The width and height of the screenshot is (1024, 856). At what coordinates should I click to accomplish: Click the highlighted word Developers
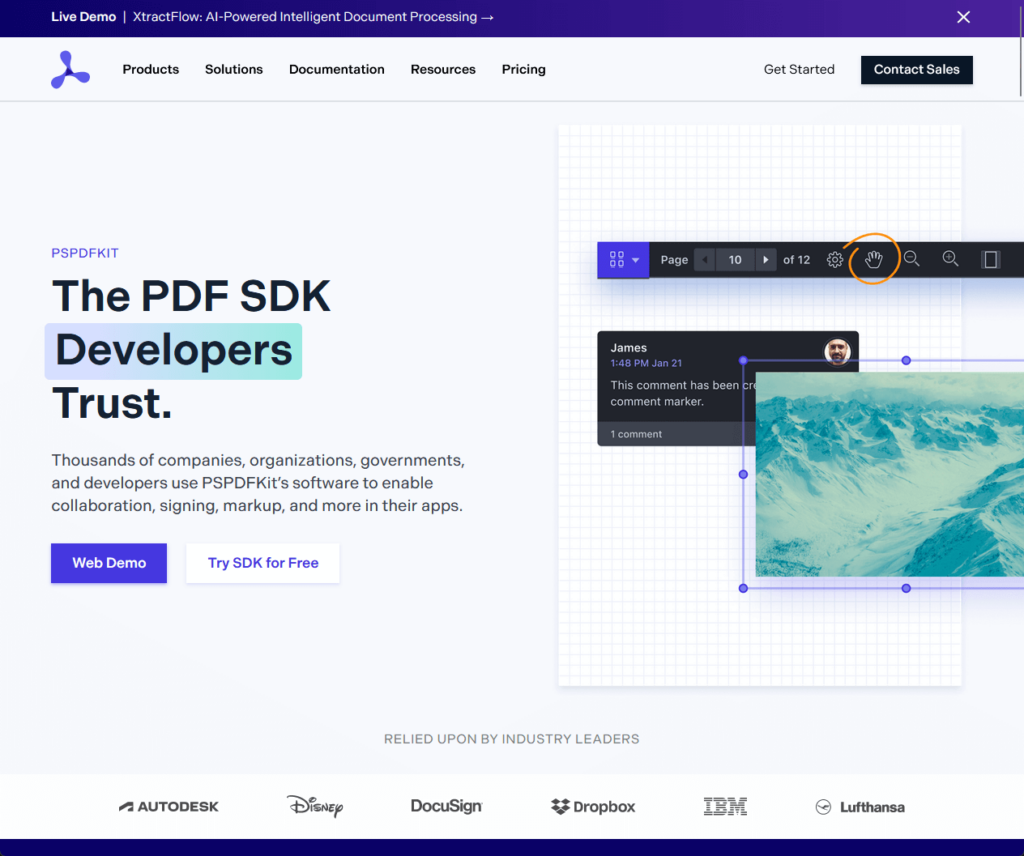point(174,351)
